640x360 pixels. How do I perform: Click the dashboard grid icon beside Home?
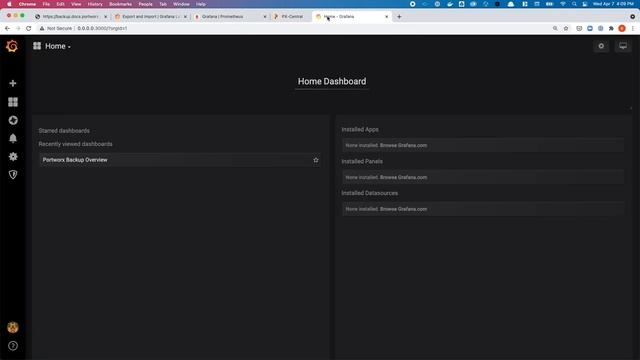point(37,46)
